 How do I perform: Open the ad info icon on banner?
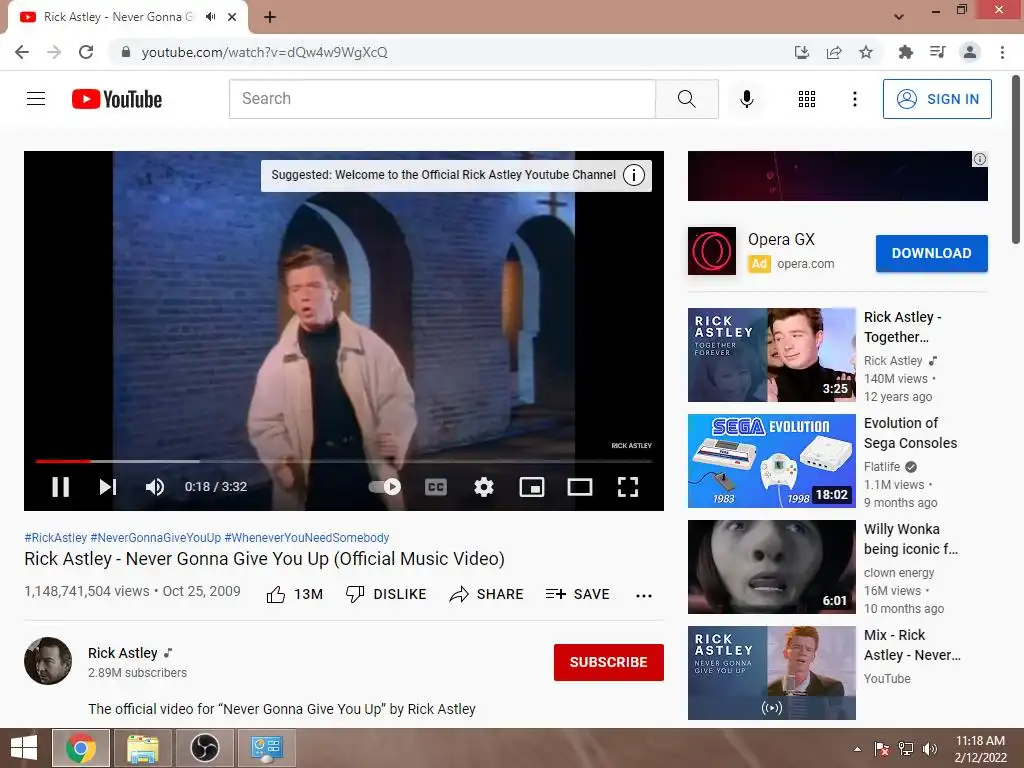point(980,159)
